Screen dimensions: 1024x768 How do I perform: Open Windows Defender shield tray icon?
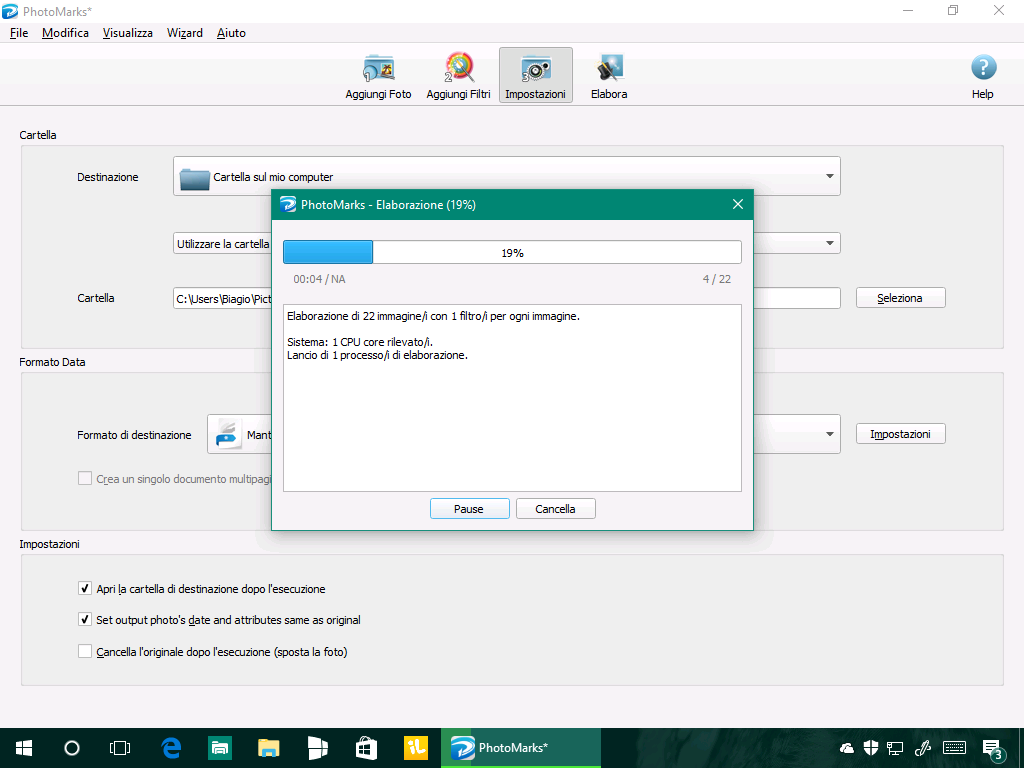871,748
